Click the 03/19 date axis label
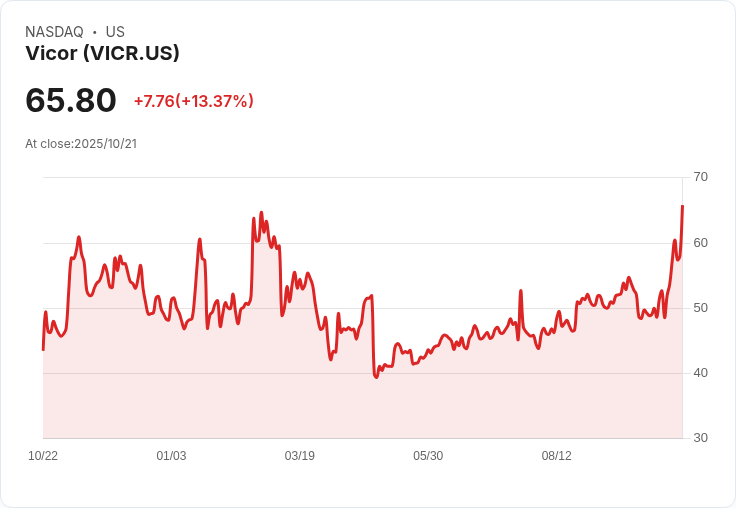 [x=299, y=456]
